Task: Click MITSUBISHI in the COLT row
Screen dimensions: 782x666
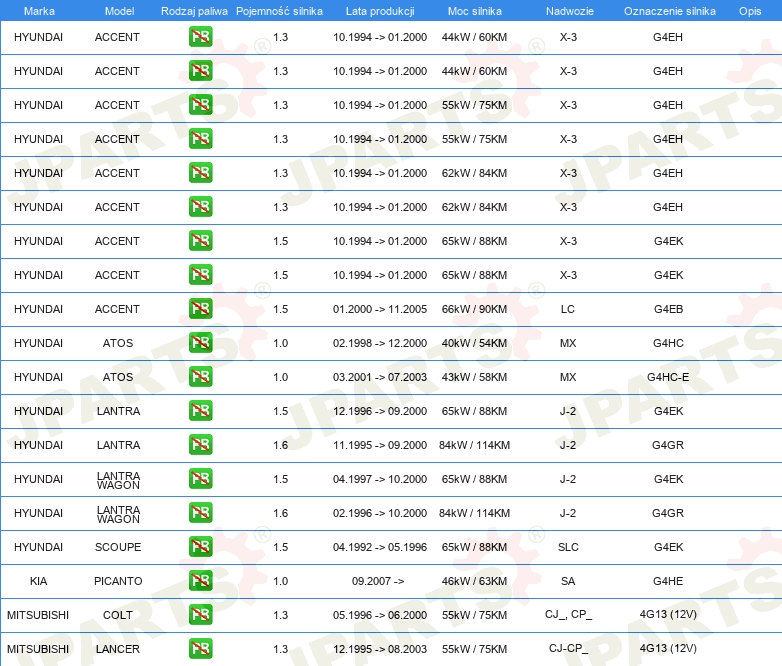Action: pyautogui.click(x=38, y=615)
